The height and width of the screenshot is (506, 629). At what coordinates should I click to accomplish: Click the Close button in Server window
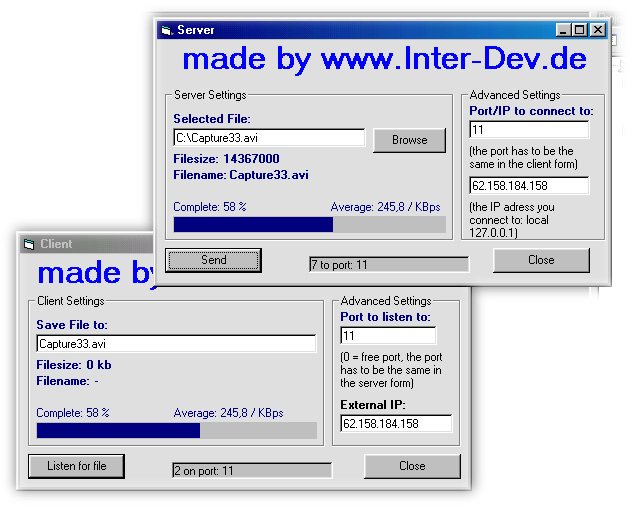(541, 260)
